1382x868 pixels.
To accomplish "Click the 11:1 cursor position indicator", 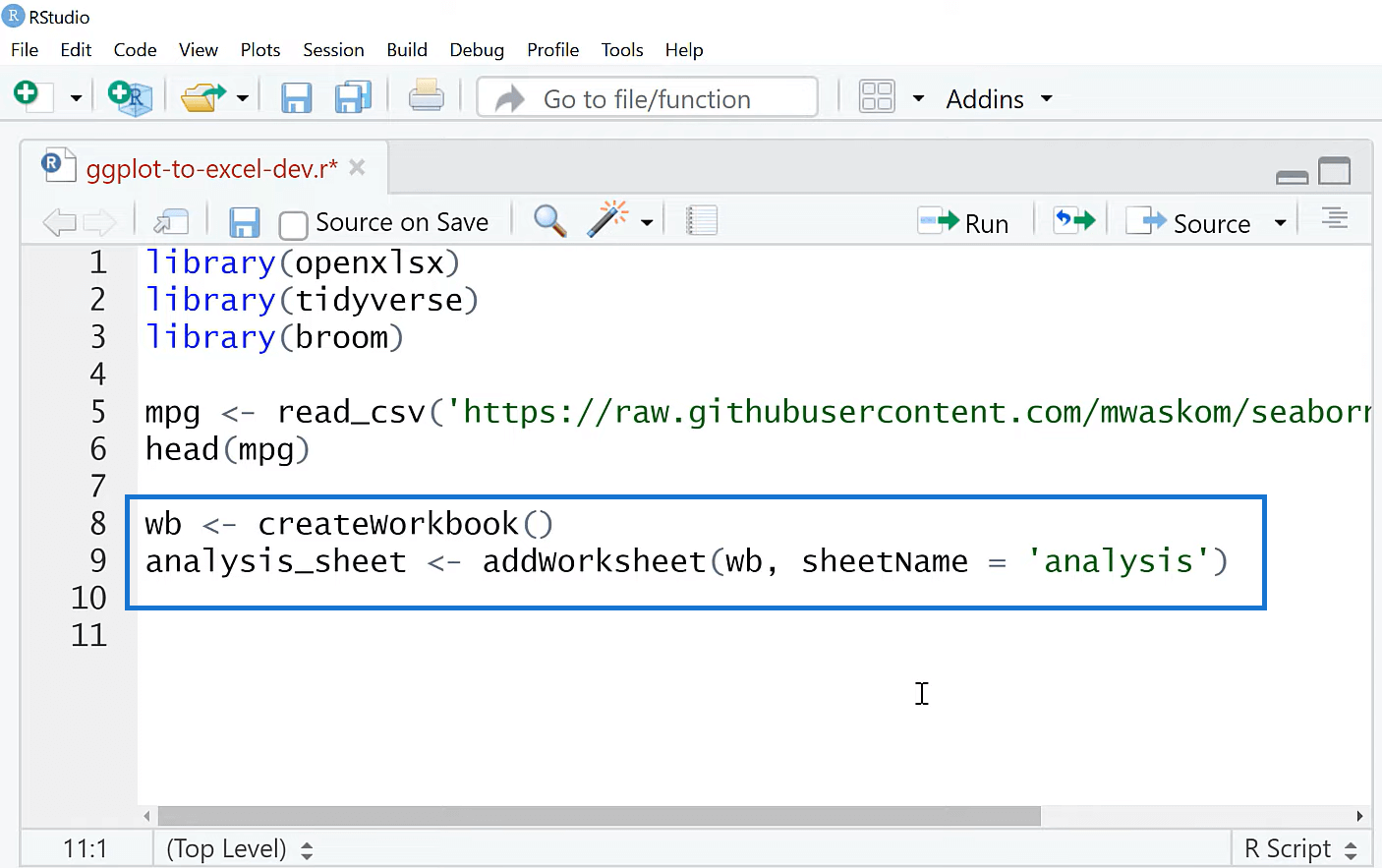I will click(86, 848).
